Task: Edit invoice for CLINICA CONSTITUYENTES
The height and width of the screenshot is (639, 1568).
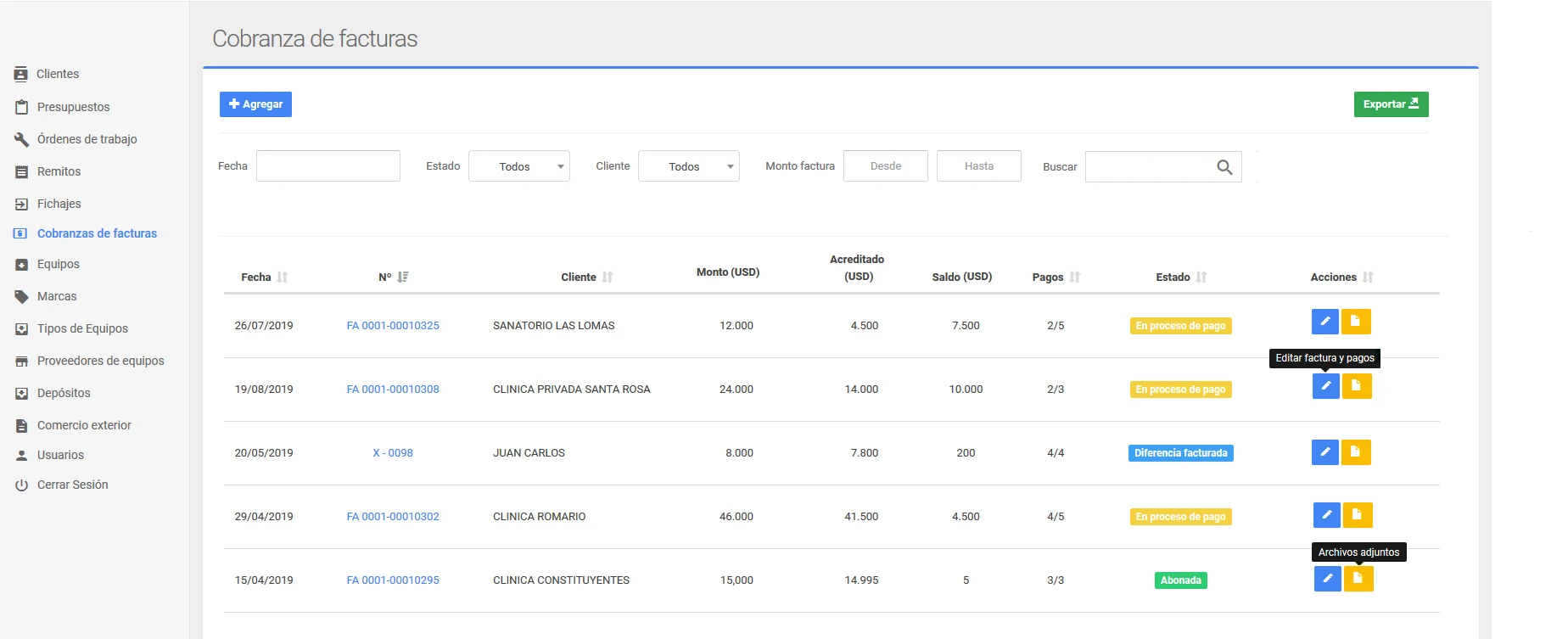Action: (1327, 579)
